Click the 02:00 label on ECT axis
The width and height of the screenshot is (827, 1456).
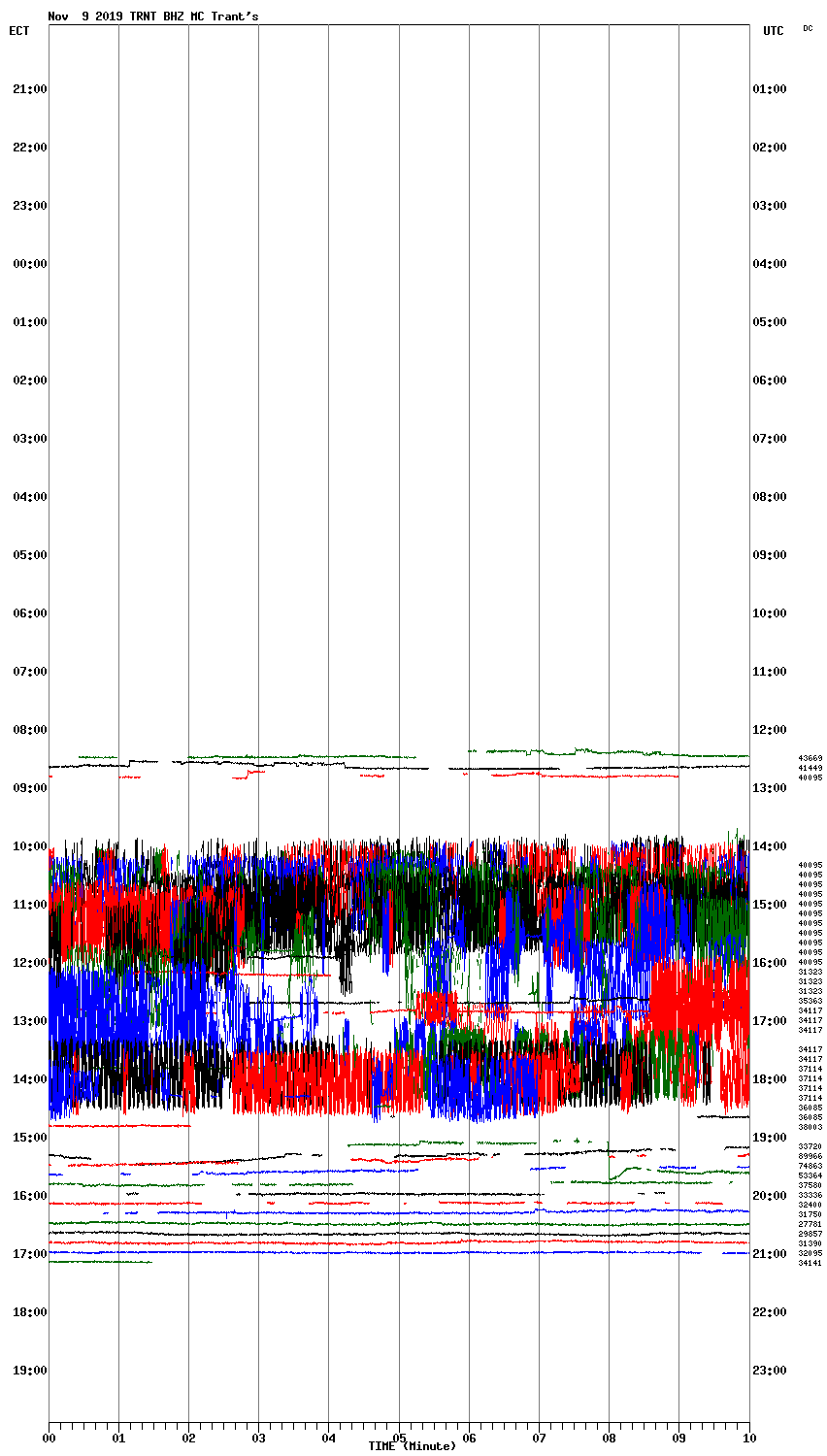[30, 381]
